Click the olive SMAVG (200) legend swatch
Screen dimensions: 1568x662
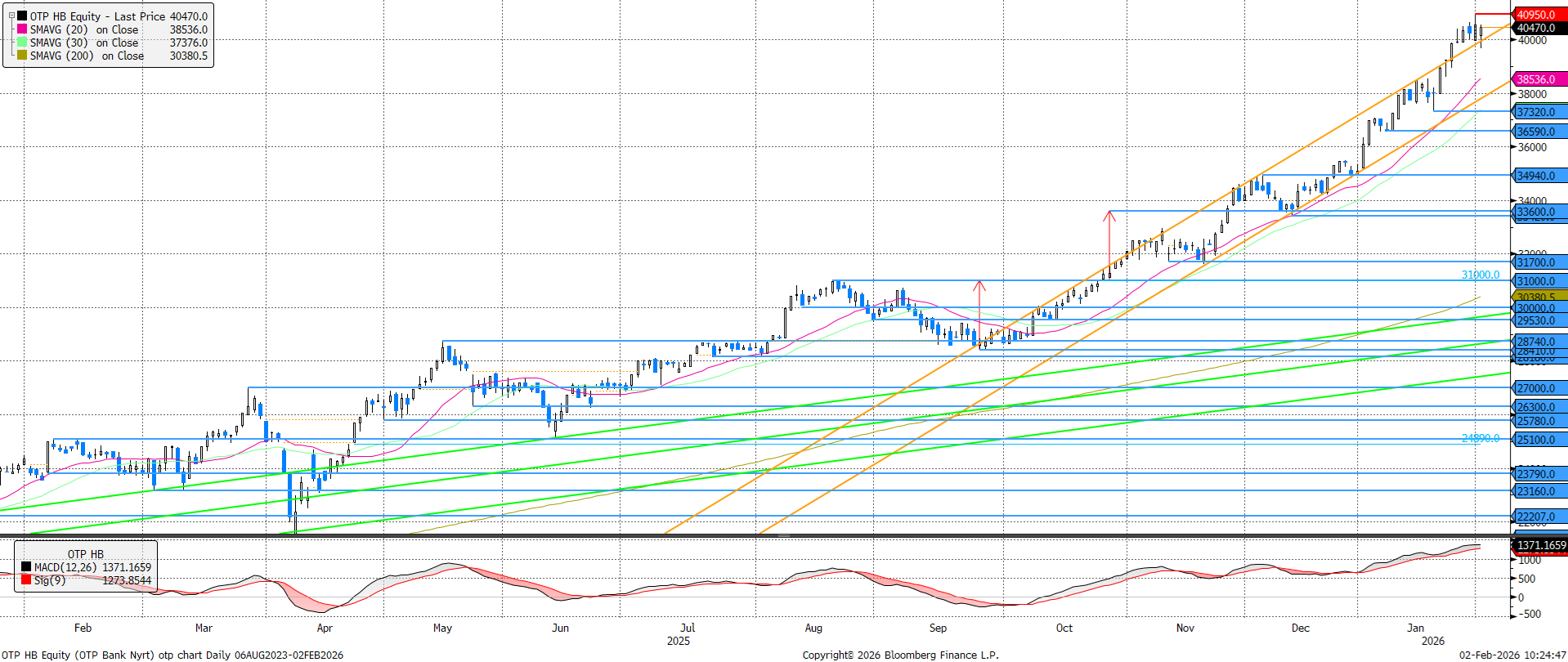[x=22, y=56]
